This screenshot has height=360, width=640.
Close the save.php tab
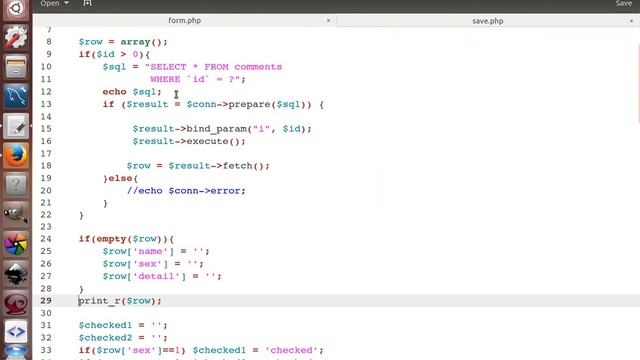[631, 20]
